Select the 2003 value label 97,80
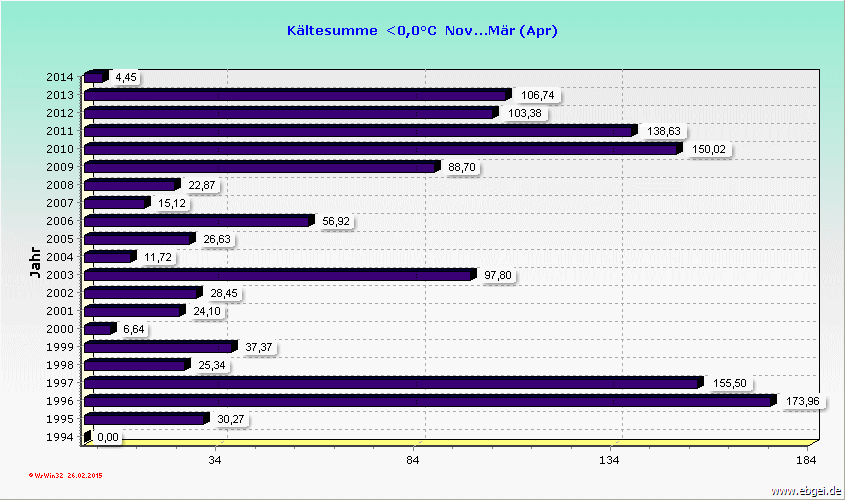 point(497,275)
